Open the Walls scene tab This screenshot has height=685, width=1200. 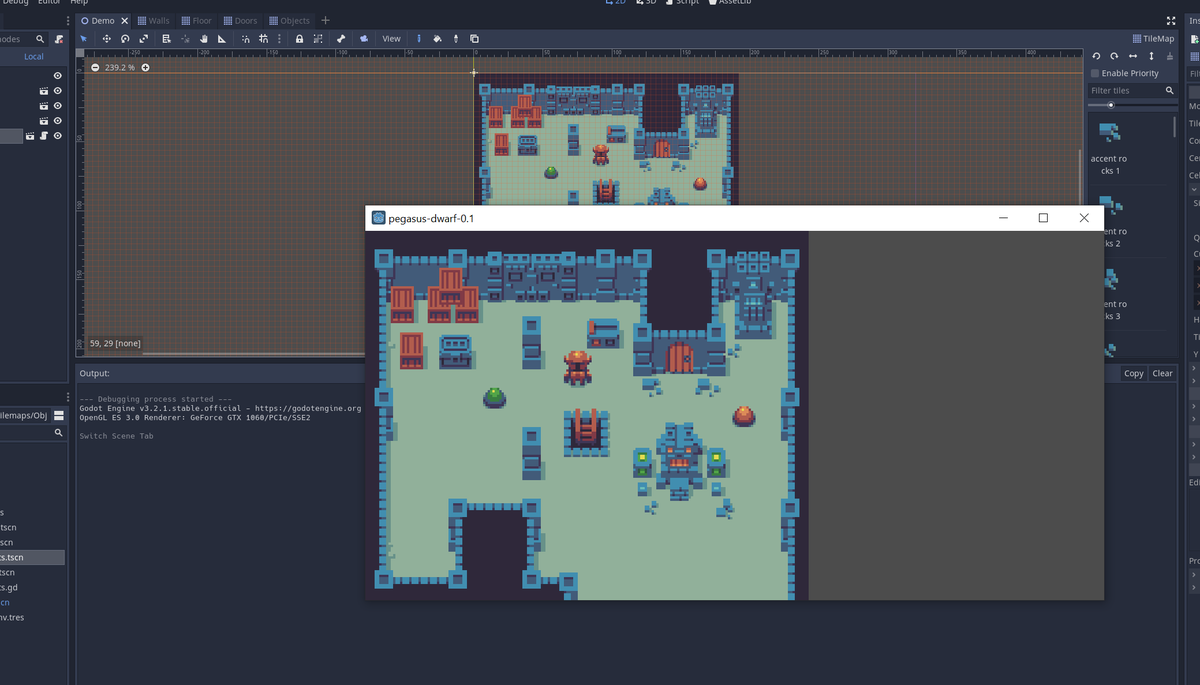click(x=153, y=20)
